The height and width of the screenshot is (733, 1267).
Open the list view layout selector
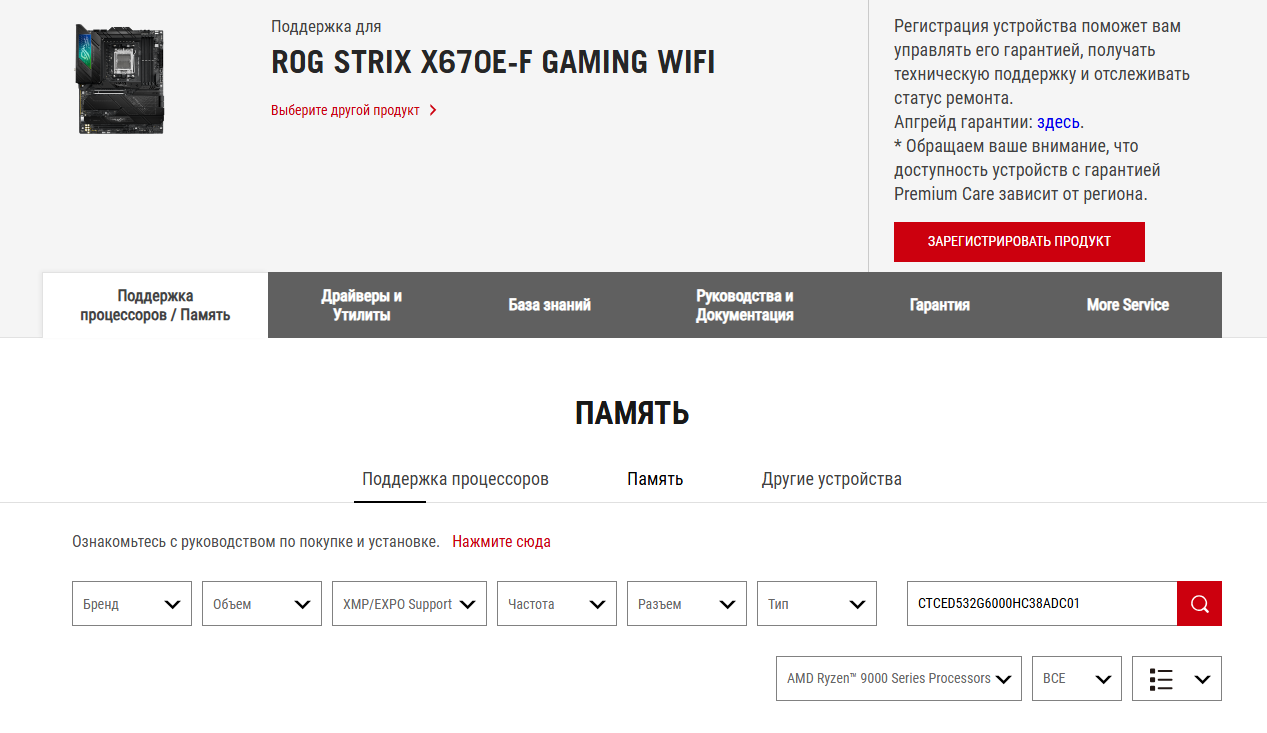tap(1177, 678)
